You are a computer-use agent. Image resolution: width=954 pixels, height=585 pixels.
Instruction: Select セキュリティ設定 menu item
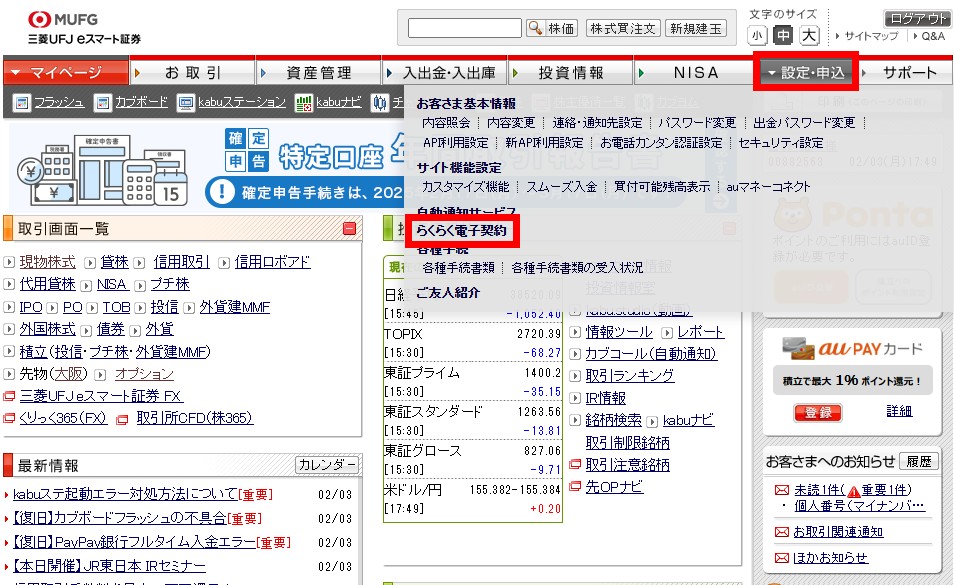coord(781,143)
